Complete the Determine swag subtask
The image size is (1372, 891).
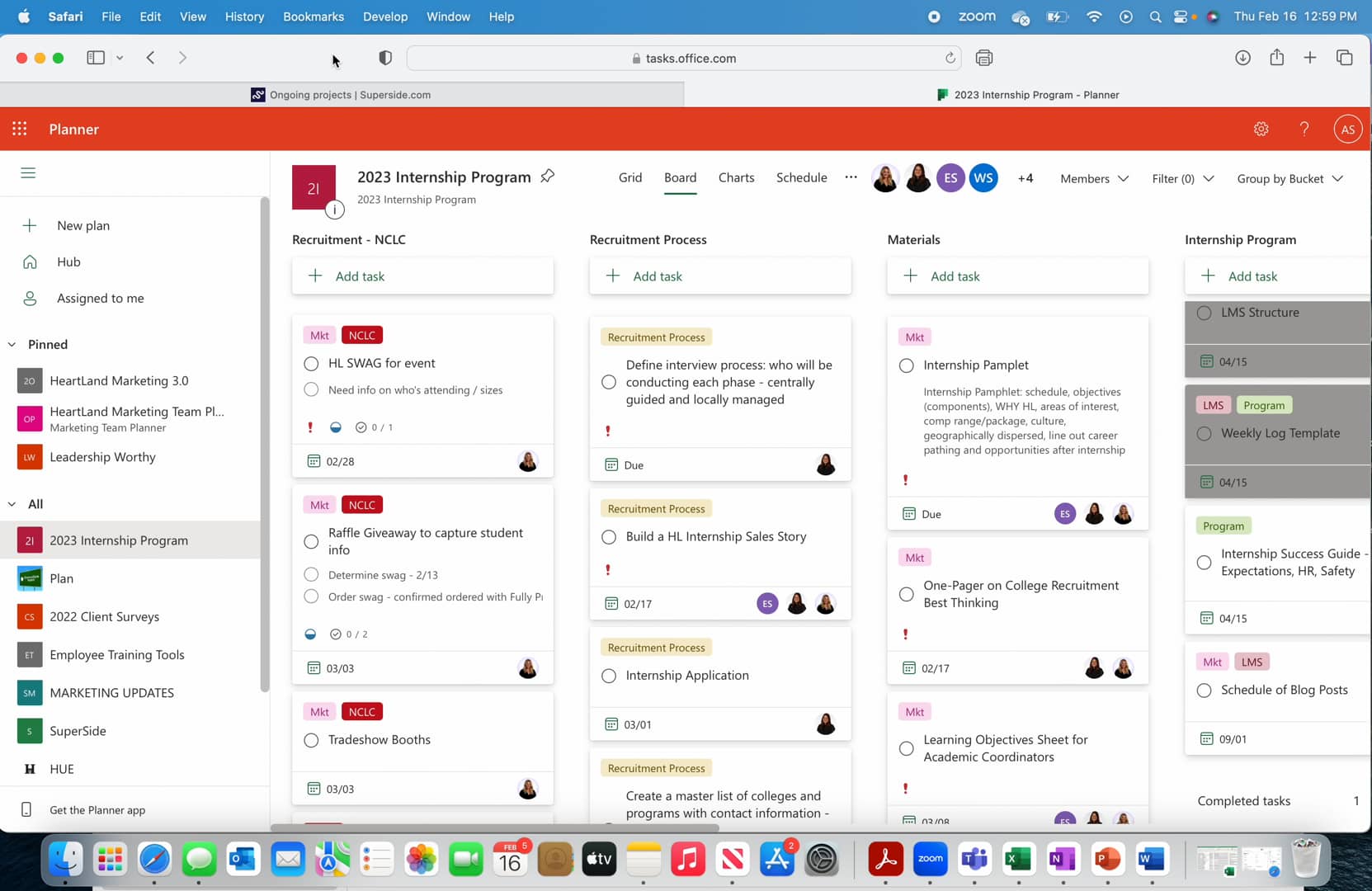click(x=311, y=575)
